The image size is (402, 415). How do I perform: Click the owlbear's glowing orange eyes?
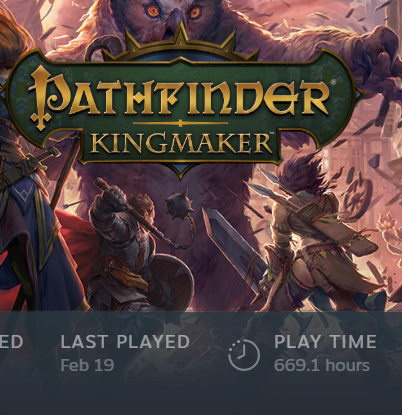(x=173, y=12)
